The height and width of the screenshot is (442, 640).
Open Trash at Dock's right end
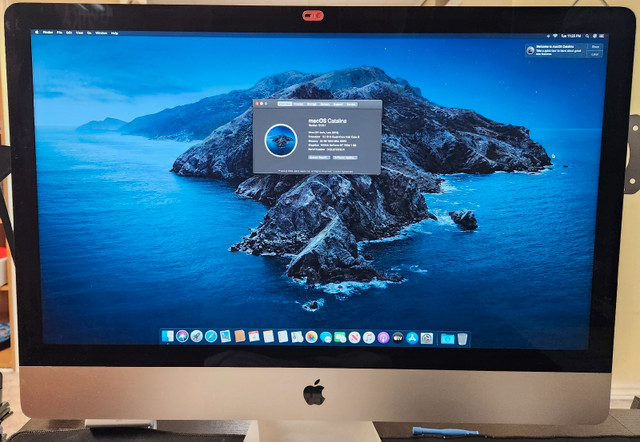[462, 338]
